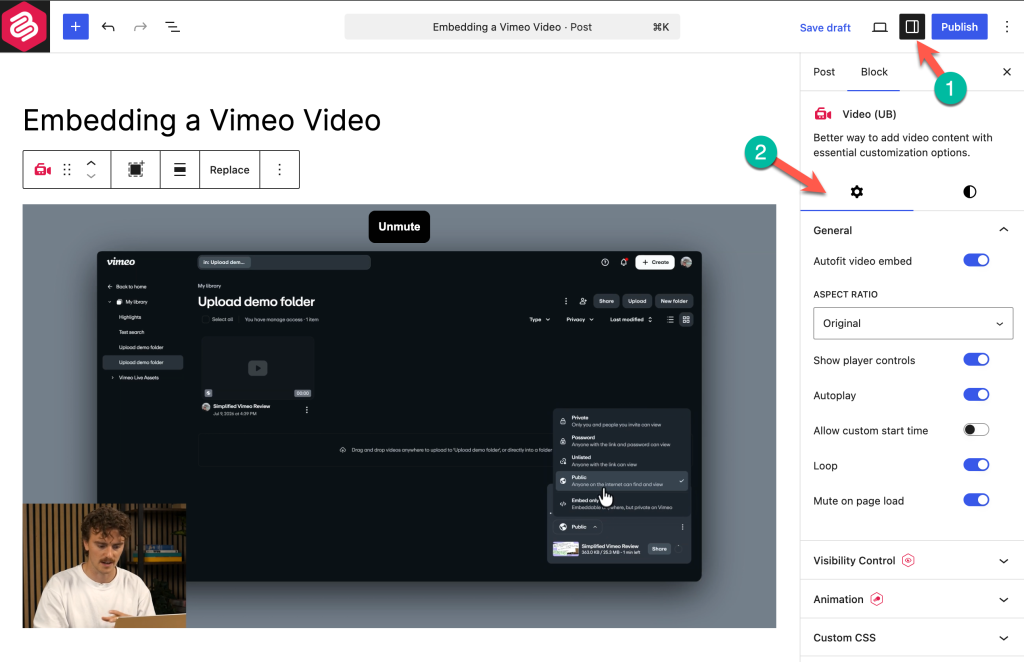Click the drag handle in block toolbar
Screen dimensions: 1024x662
point(67,170)
